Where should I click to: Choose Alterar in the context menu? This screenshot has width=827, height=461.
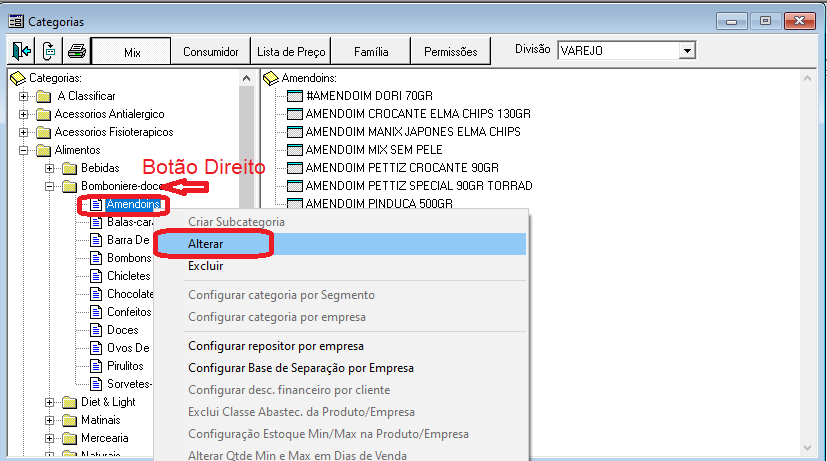click(x=341, y=244)
